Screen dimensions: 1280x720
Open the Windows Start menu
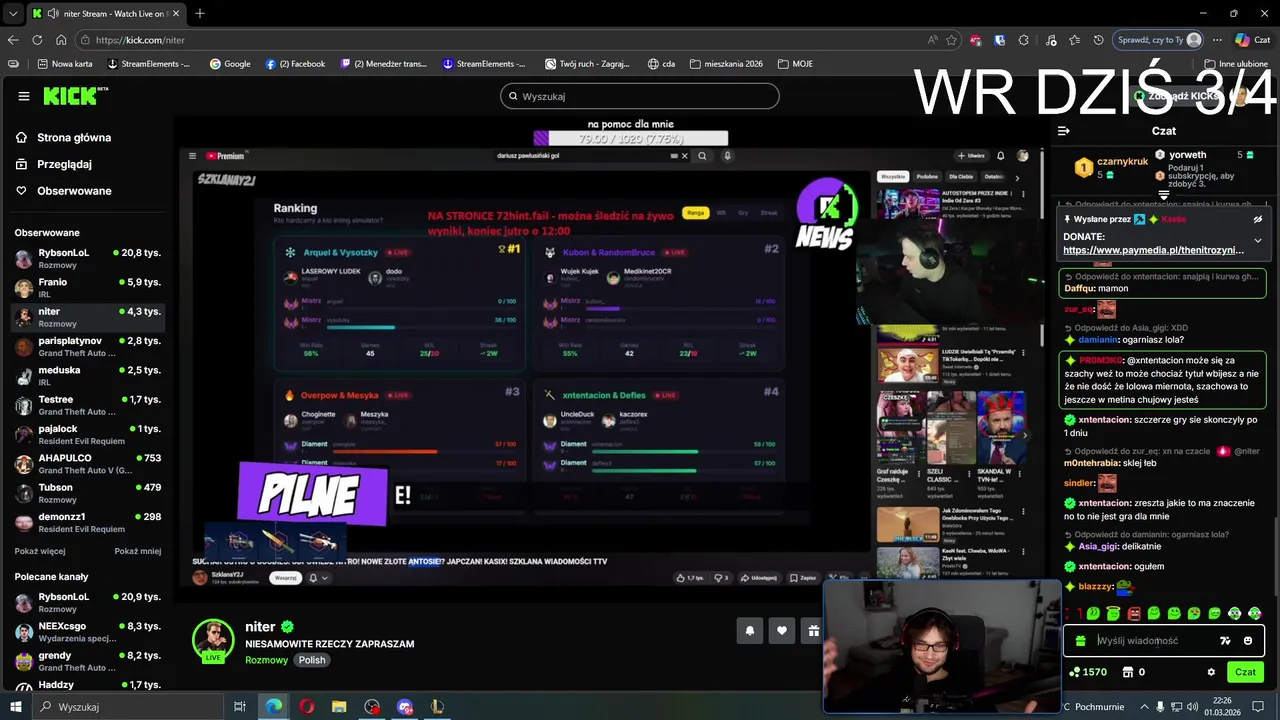[x=15, y=707]
